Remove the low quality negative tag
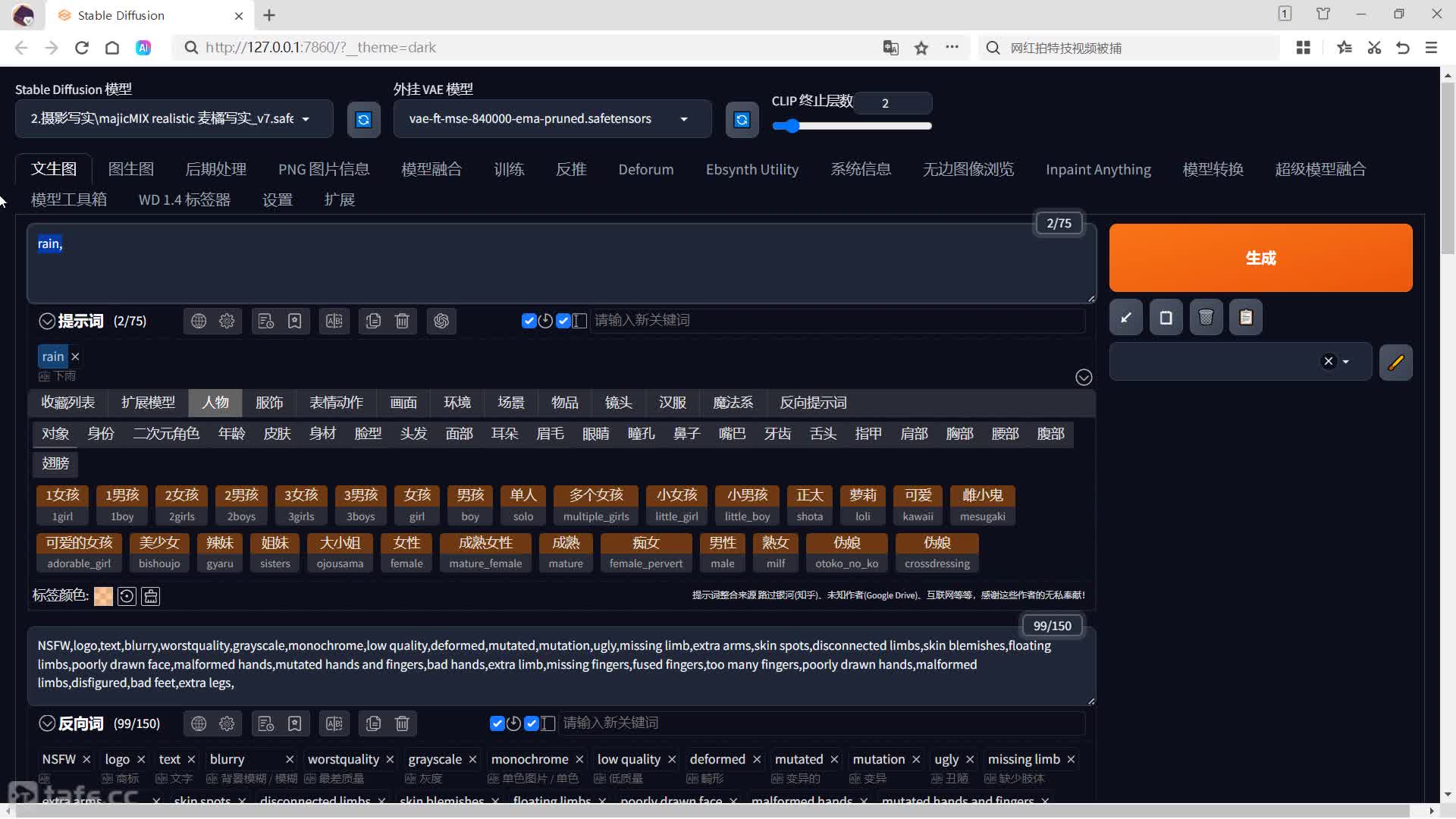Viewport: 1456px width, 819px height. (x=672, y=759)
